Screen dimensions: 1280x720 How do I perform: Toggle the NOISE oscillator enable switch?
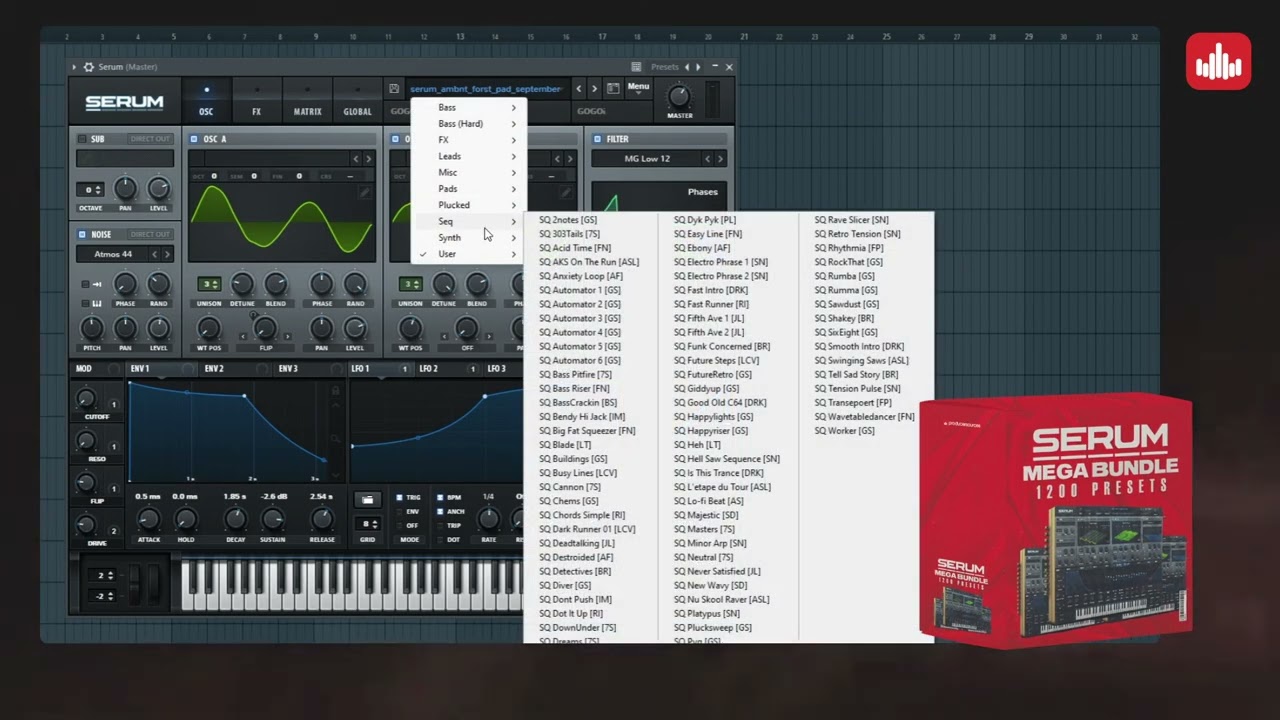(82, 234)
